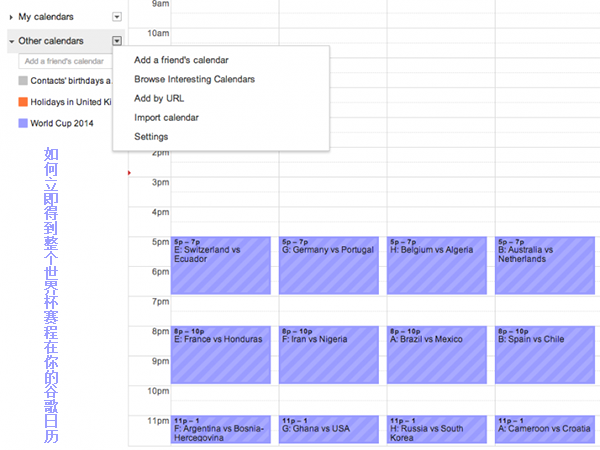Select Browse Interesting Calendars menu item
This screenshot has width=600, height=450.
click(194, 79)
